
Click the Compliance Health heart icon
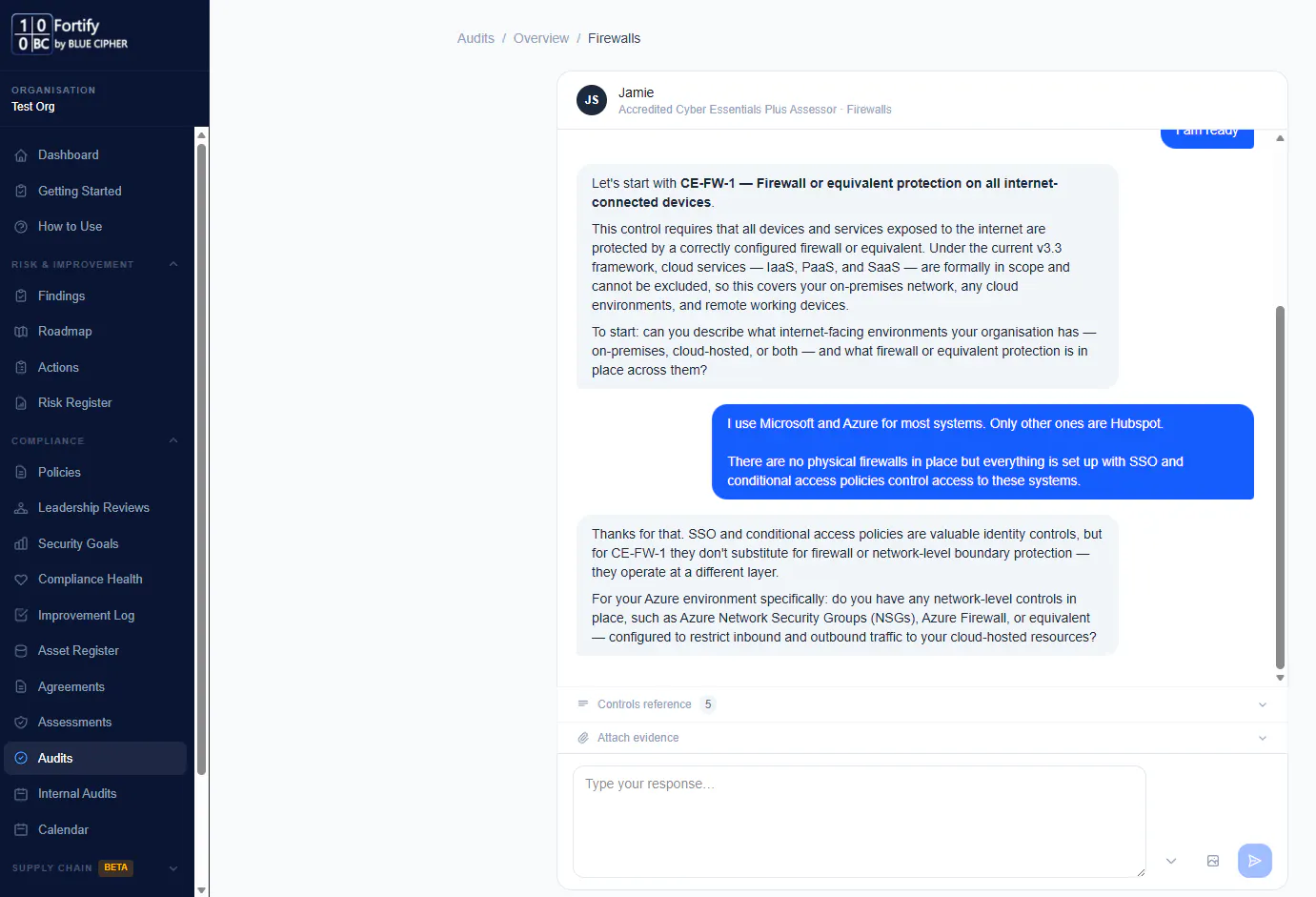point(21,580)
